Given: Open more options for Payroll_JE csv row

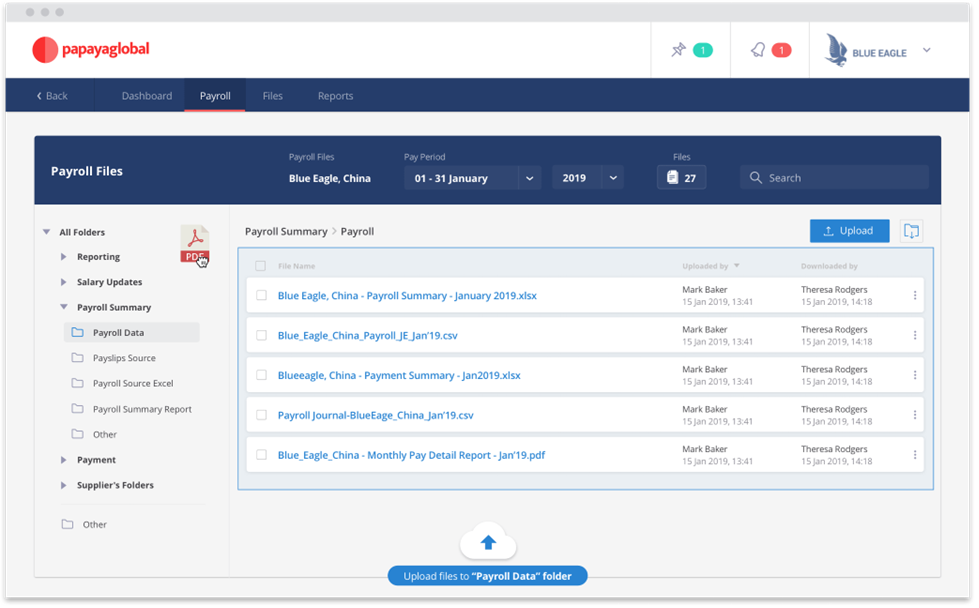Looking at the screenshot, I should click(915, 335).
